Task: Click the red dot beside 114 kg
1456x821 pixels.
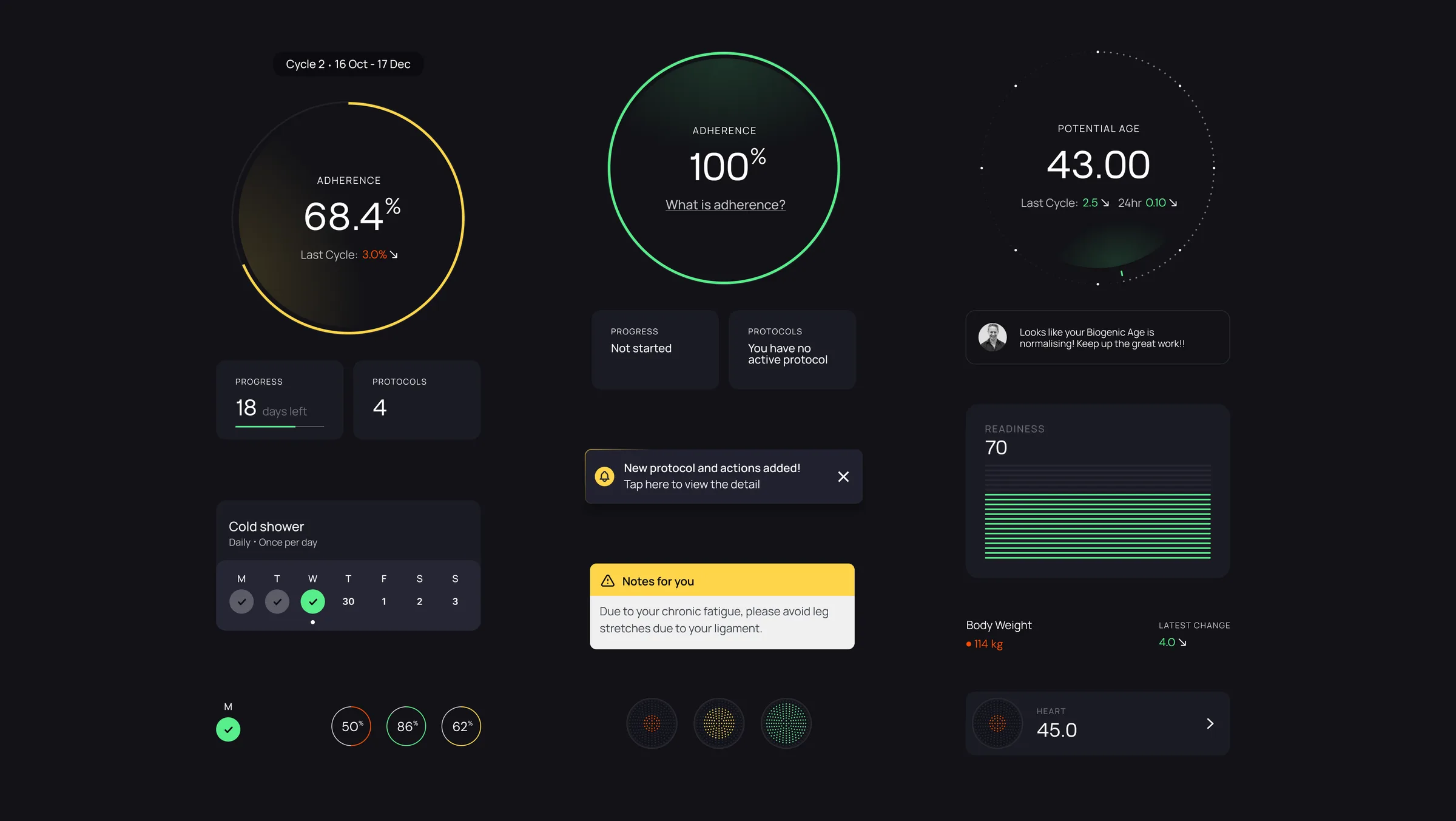Action: point(969,644)
